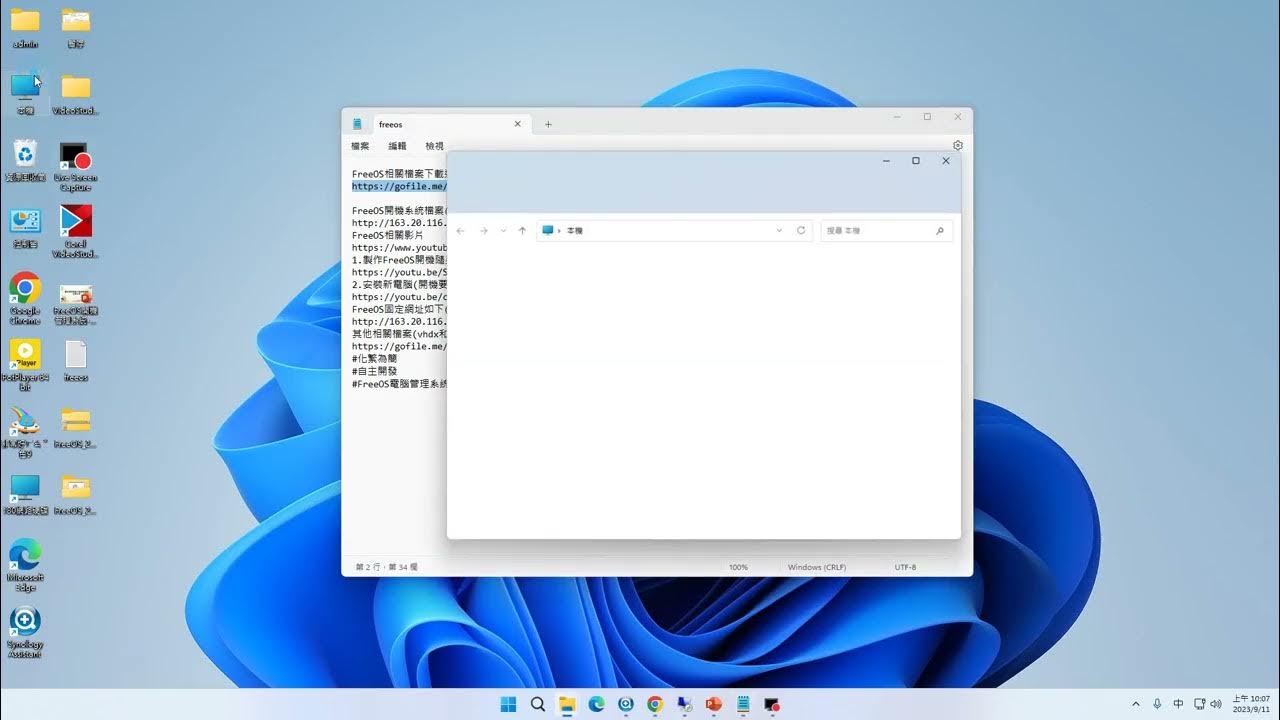Open the taskbar clock and date
This screenshot has width=1280, height=720.
point(1251,704)
